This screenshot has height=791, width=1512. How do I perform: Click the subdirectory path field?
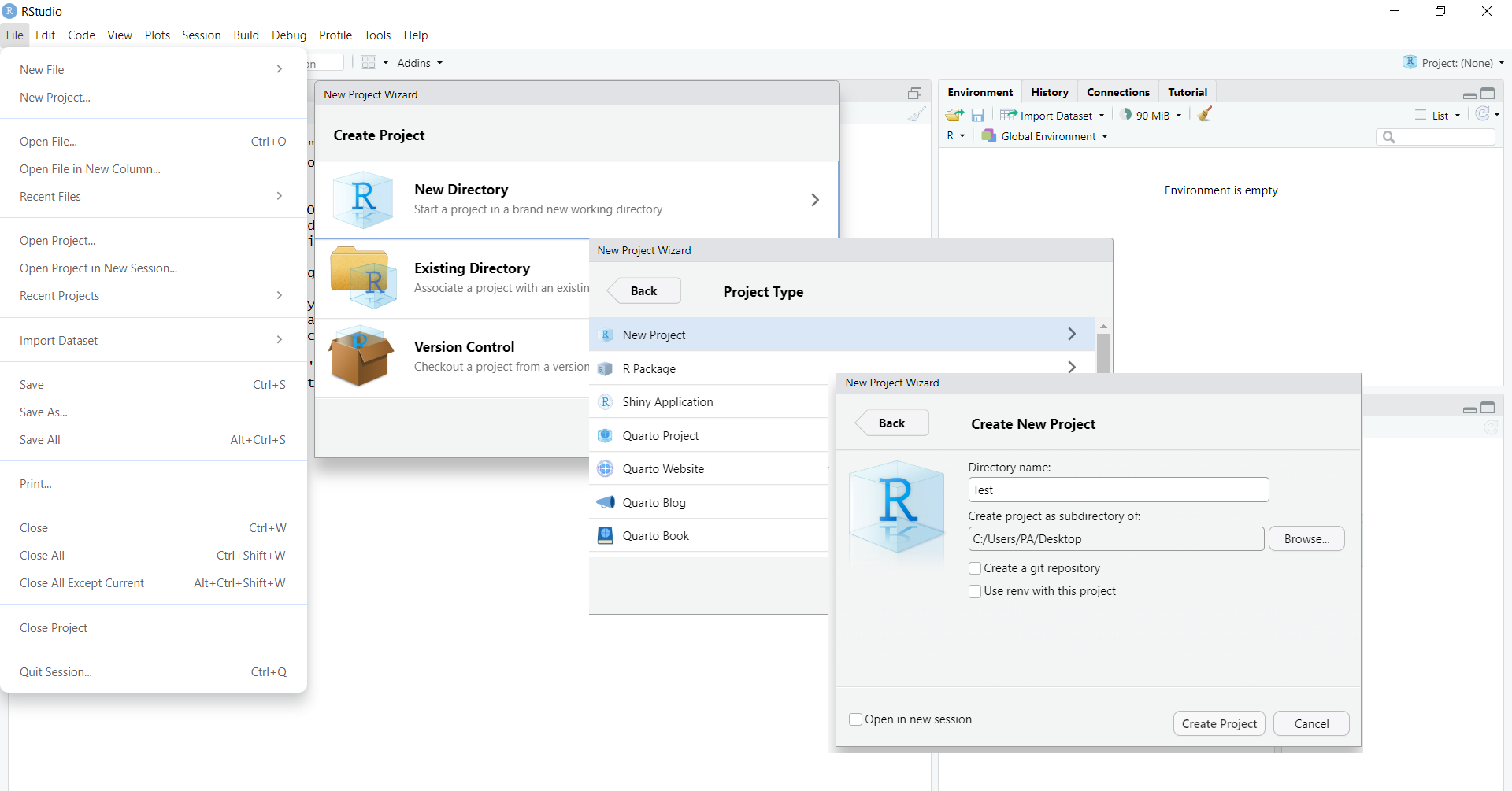click(1116, 539)
